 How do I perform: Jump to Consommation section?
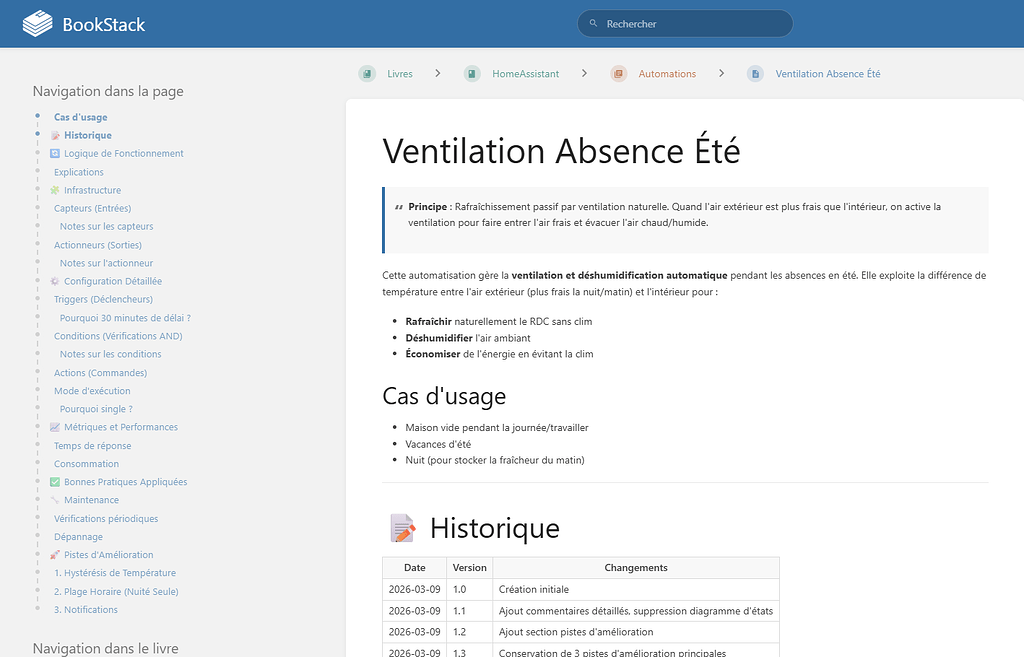[x=86, y=464]
